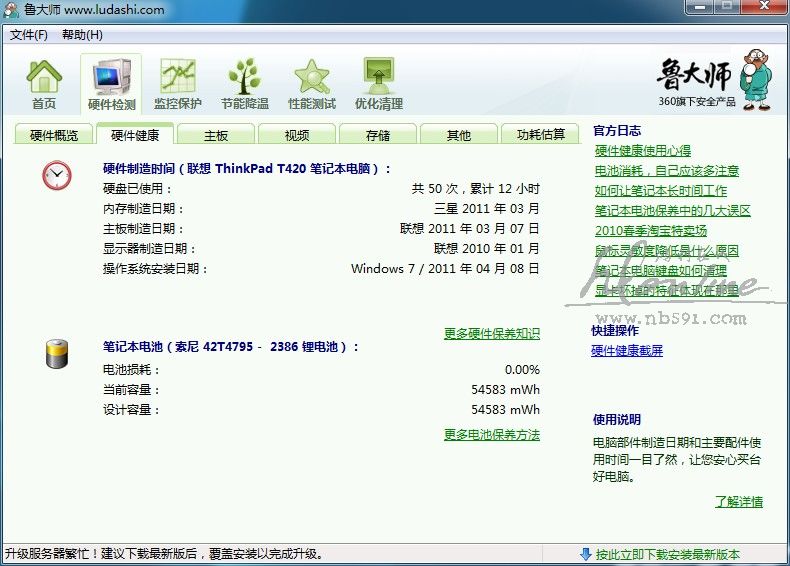The width and height of the screenshot is (790, 566).
Task: Open the 帮助(H) menu
Action: point(82,35)
